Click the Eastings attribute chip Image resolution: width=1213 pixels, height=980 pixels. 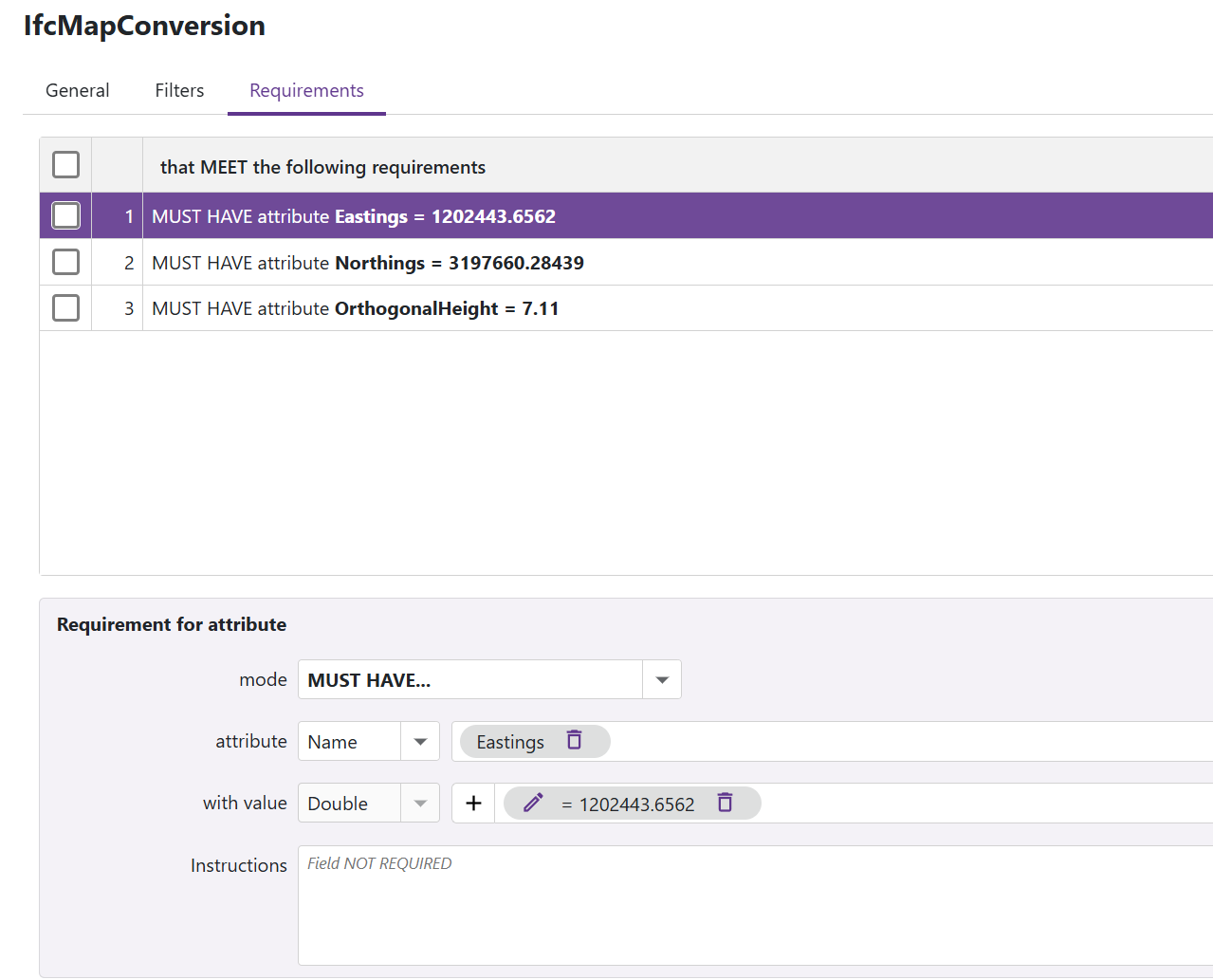point(510,741)
